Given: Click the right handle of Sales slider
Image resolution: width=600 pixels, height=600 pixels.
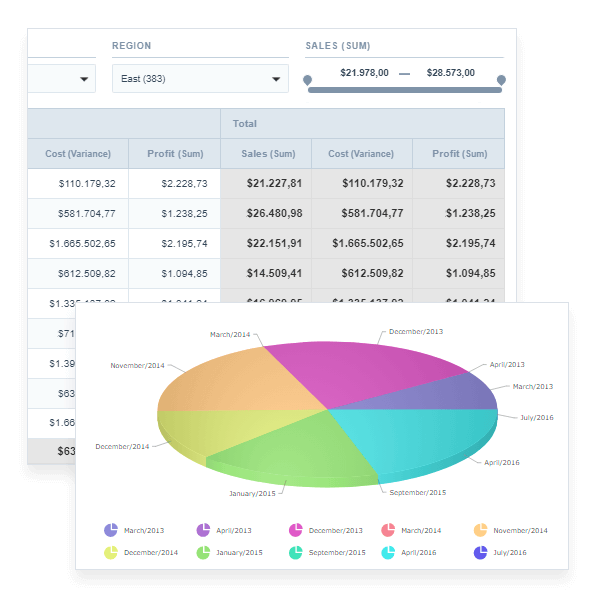Looking at the screenshot, I should 501,80.
